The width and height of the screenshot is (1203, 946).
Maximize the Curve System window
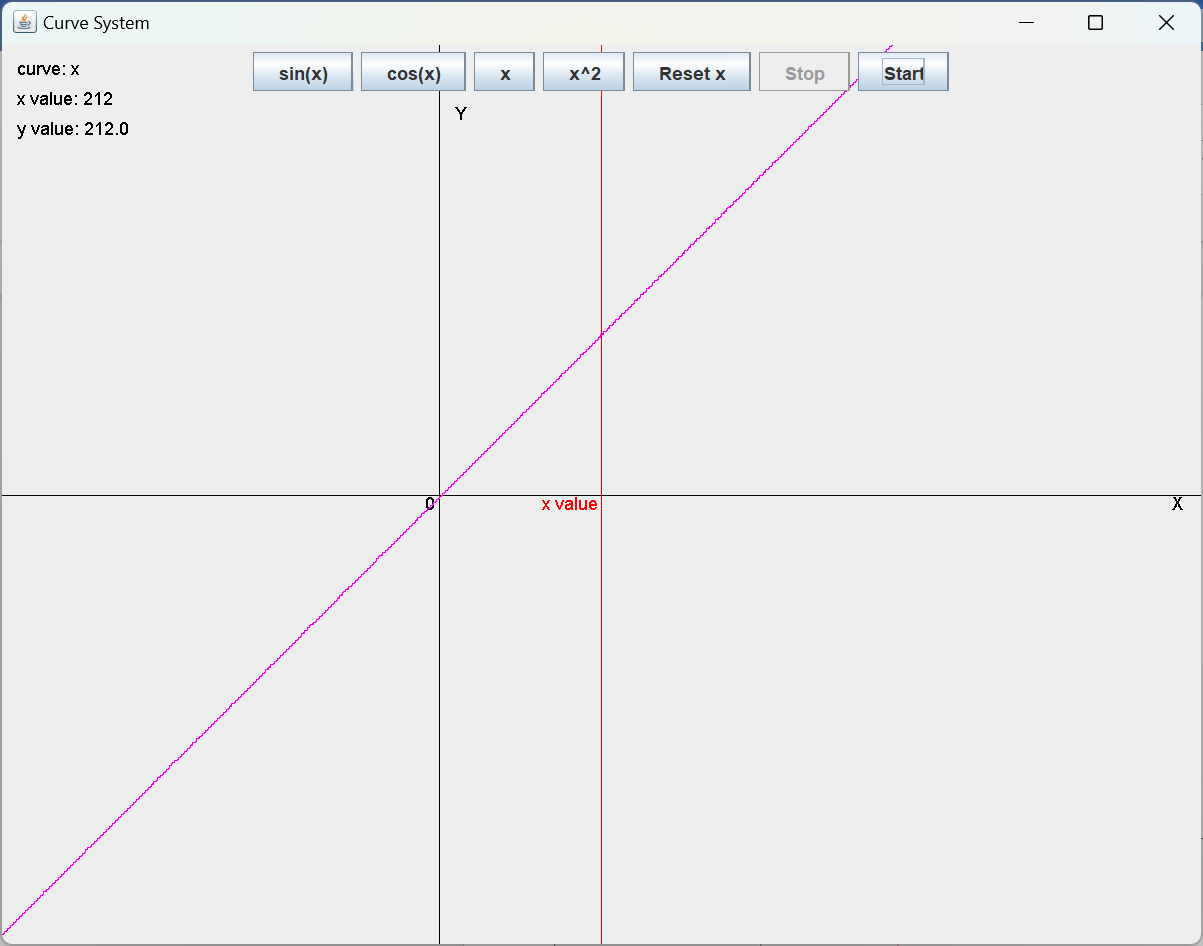1095,22
